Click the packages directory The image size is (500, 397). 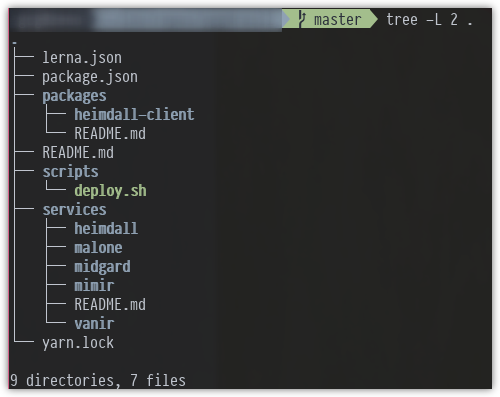[74, 96]
